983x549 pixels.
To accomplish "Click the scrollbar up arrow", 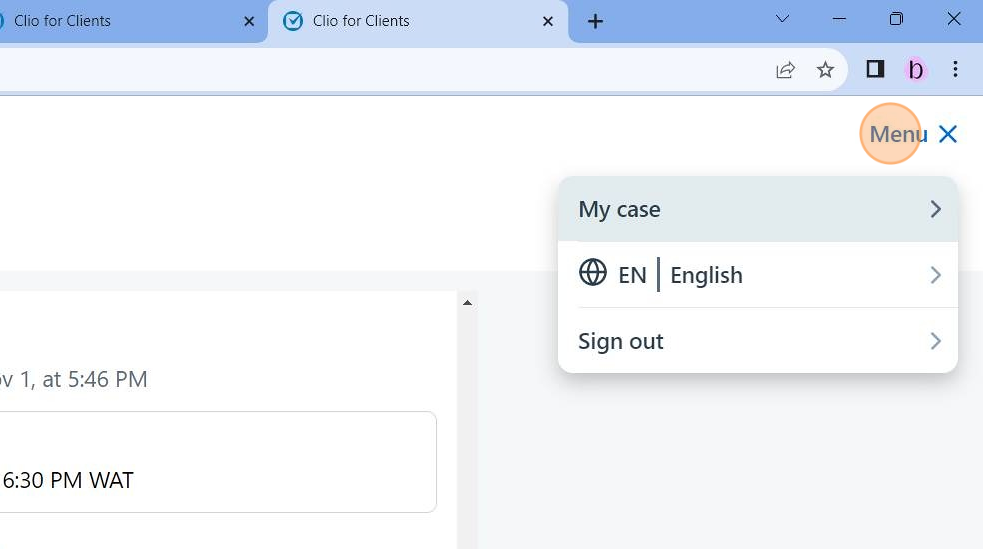I will [x=467, y=303].
